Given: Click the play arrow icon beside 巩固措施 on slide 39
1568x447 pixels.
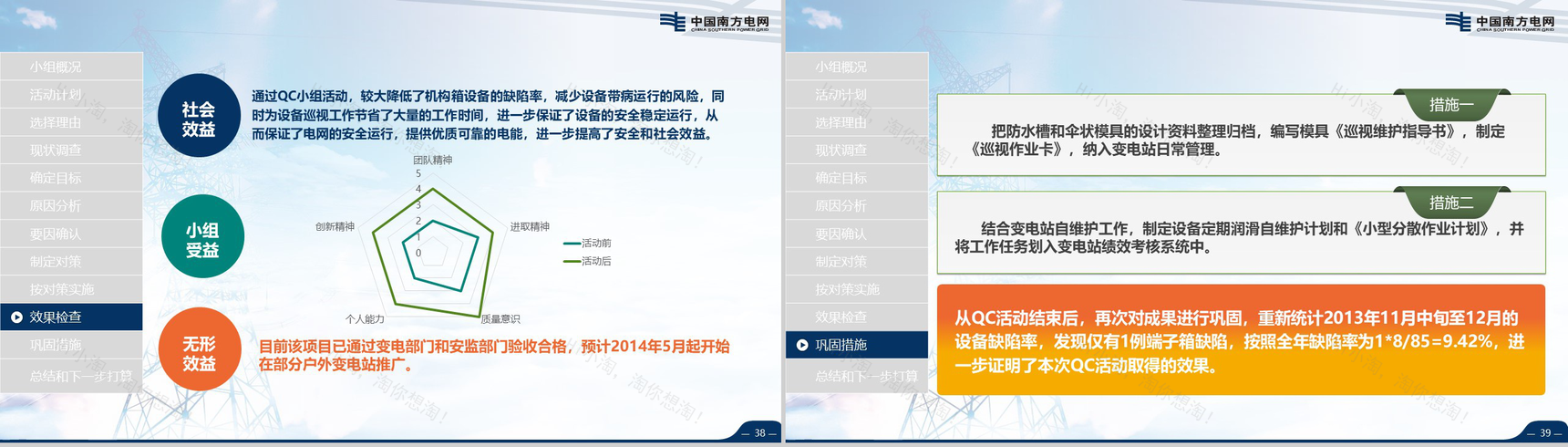Looking at the screenshot, I should 802,345.
